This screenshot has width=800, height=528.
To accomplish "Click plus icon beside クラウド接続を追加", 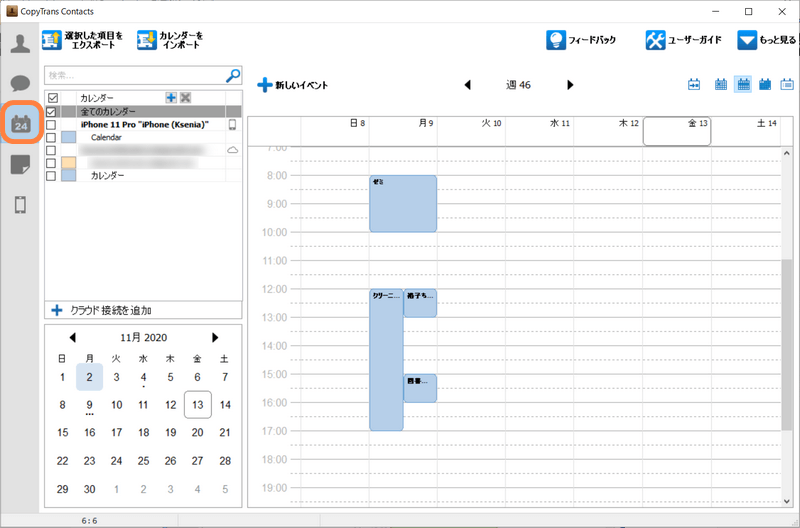I will tap(57, 310).
